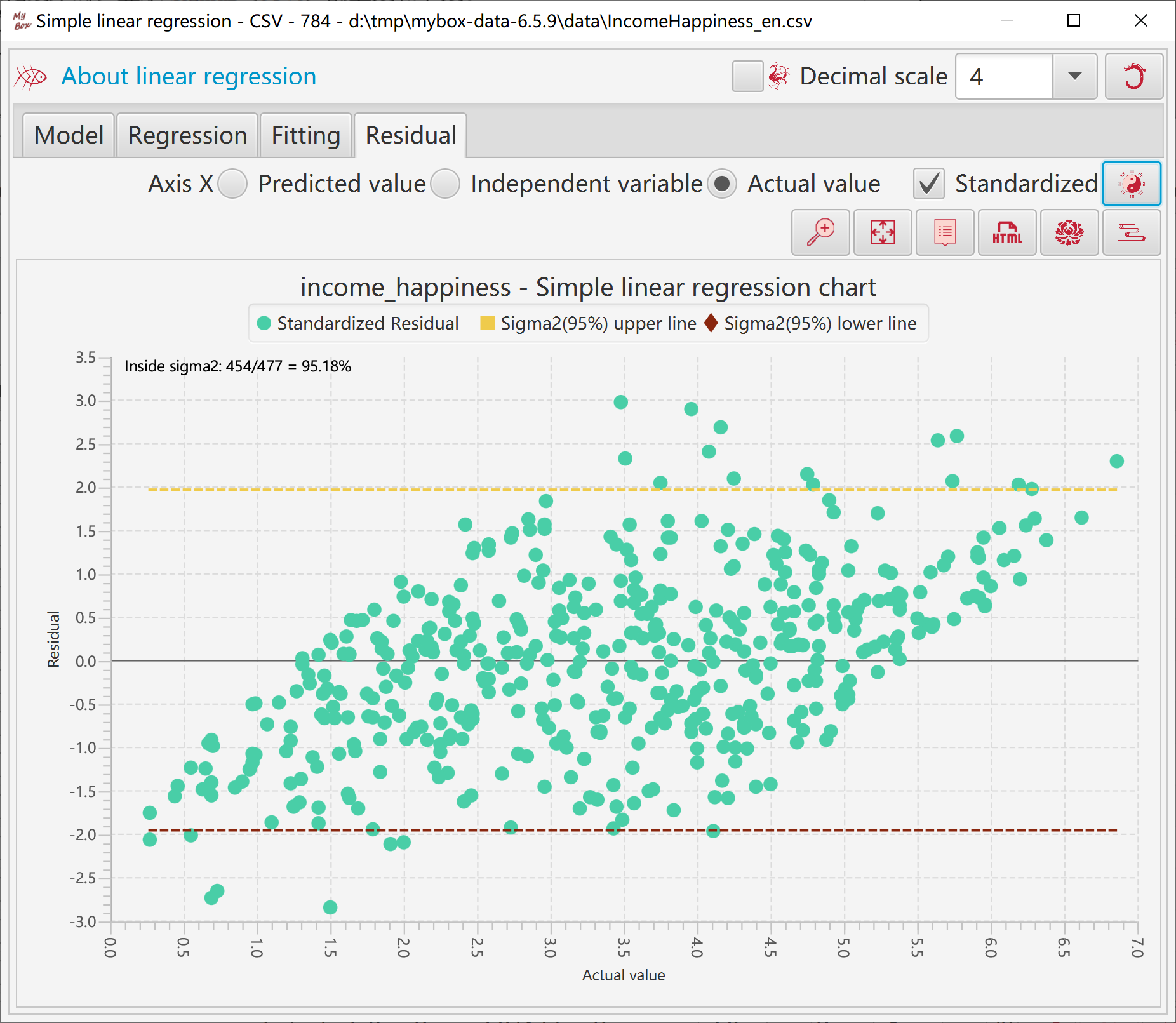Export chart as HTML icon

1007,232
